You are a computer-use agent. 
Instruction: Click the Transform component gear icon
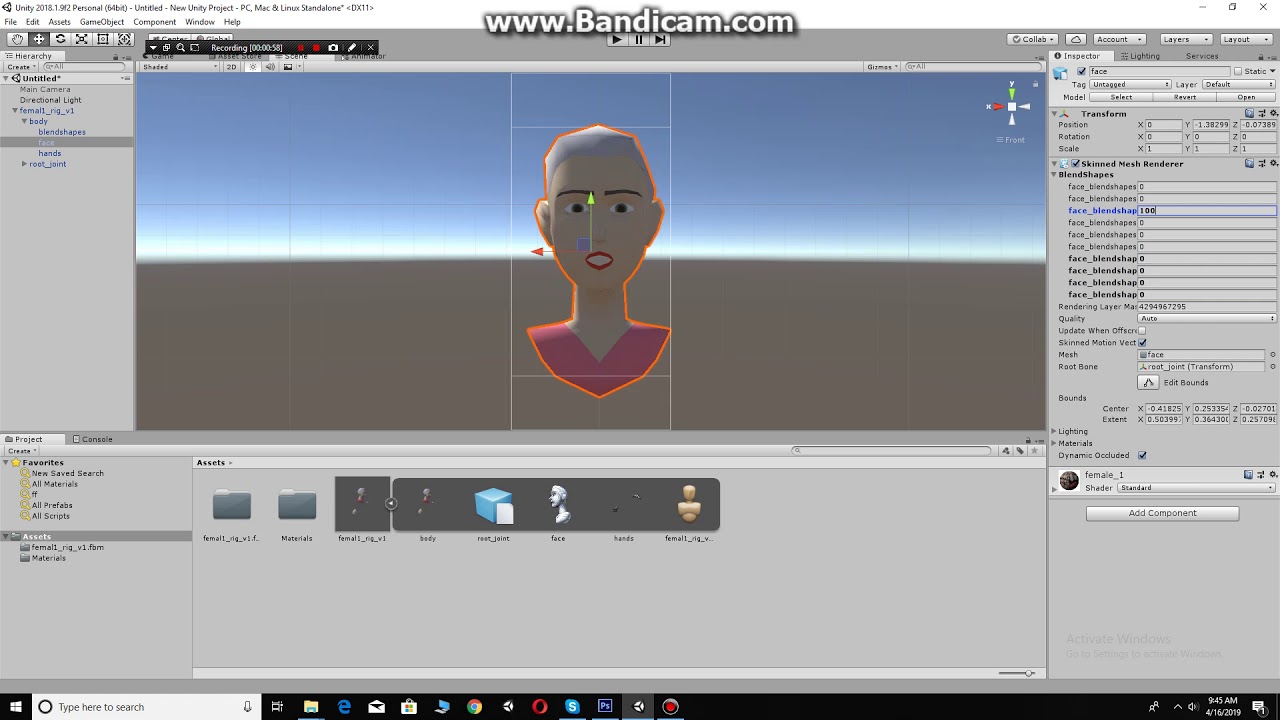(1272, 114)
